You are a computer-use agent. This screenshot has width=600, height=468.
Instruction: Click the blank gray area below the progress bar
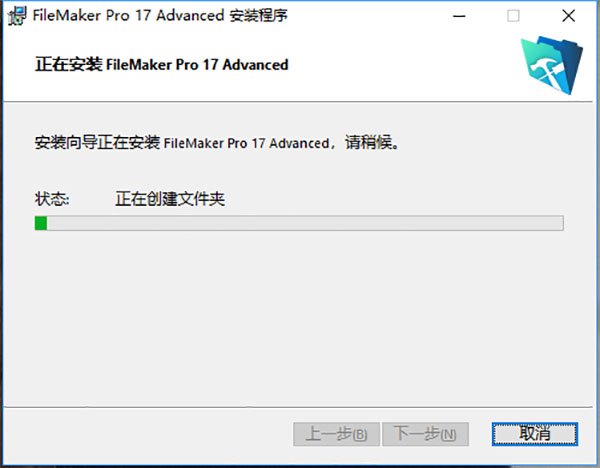click(x=298, y=318)
